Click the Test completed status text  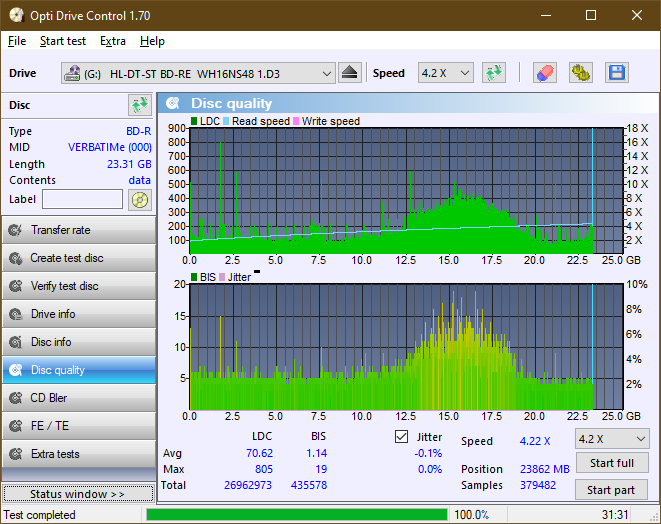pyautogui.click(x=40, y=515)
